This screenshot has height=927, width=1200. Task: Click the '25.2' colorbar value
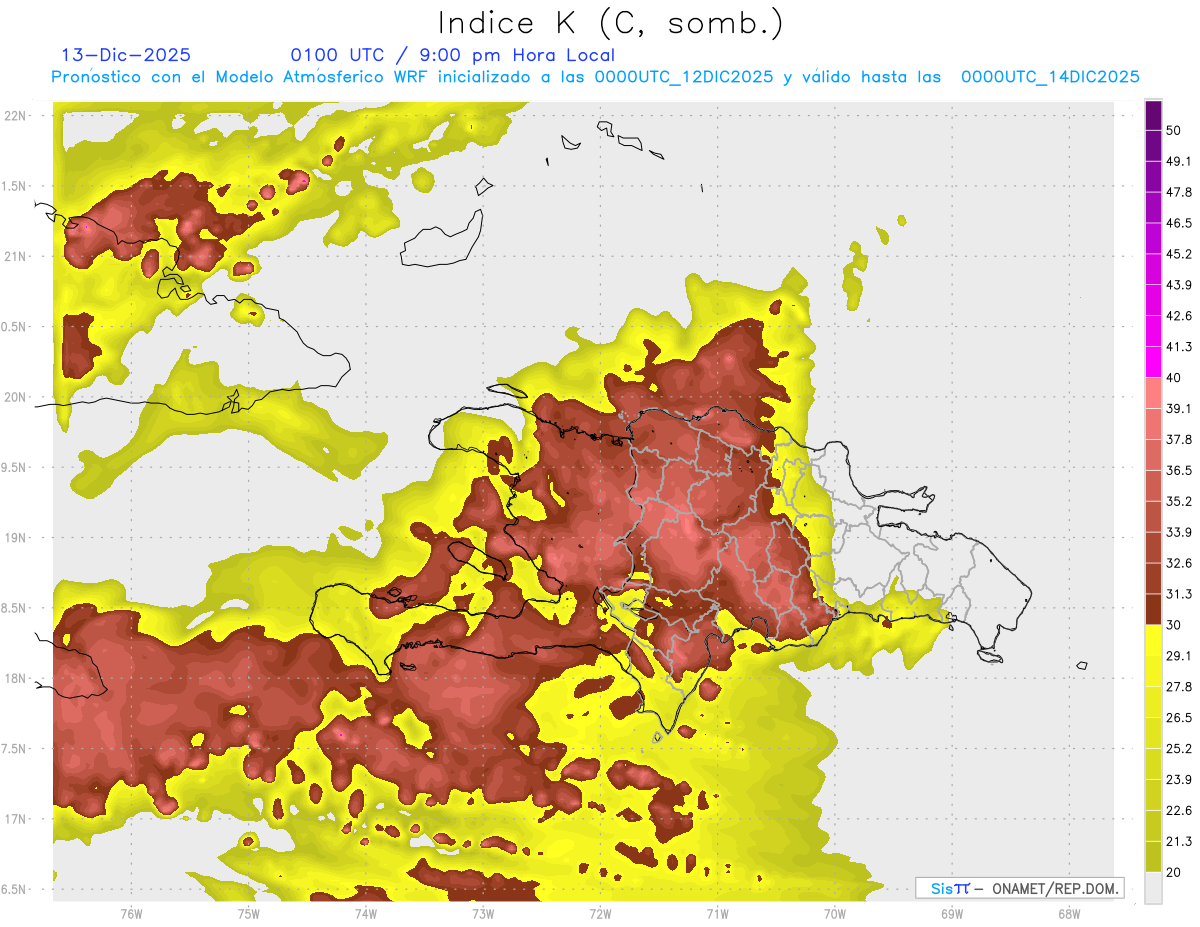pyautogui.click(x=1179, y=749)
